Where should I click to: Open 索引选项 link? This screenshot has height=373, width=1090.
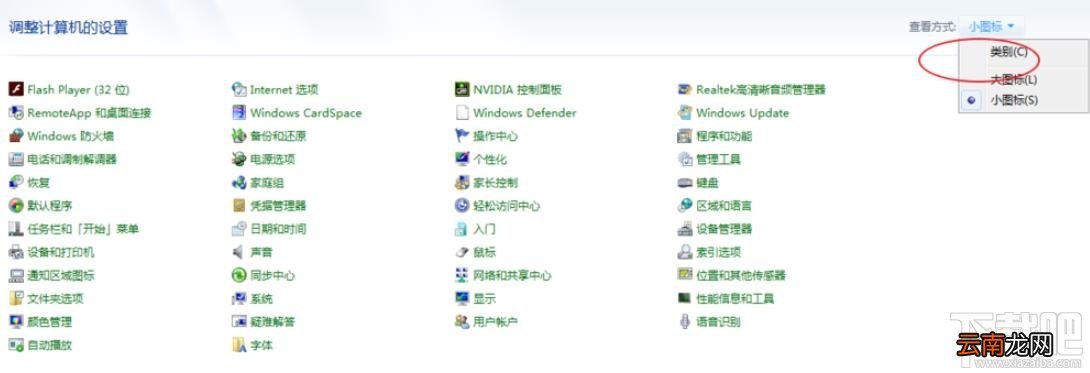719,252
